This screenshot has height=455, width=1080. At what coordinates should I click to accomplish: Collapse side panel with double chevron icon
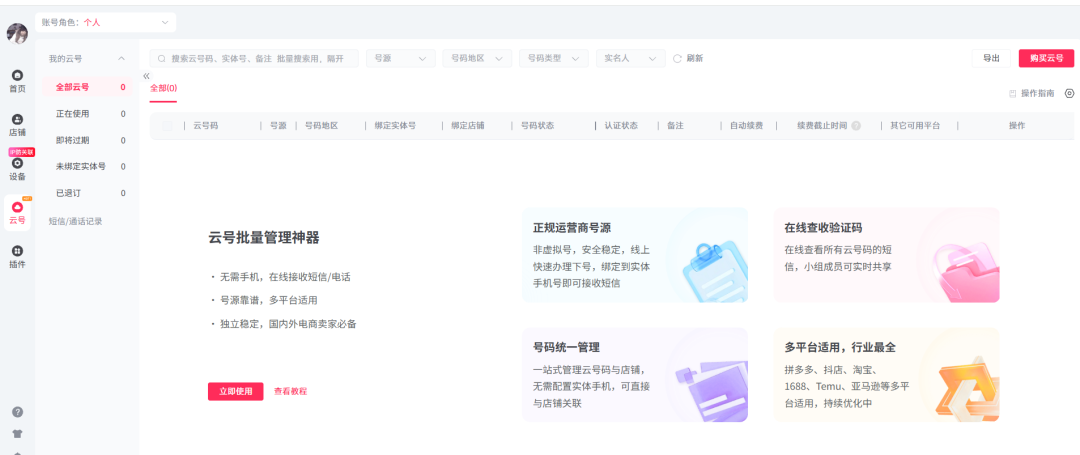(146, 76)
